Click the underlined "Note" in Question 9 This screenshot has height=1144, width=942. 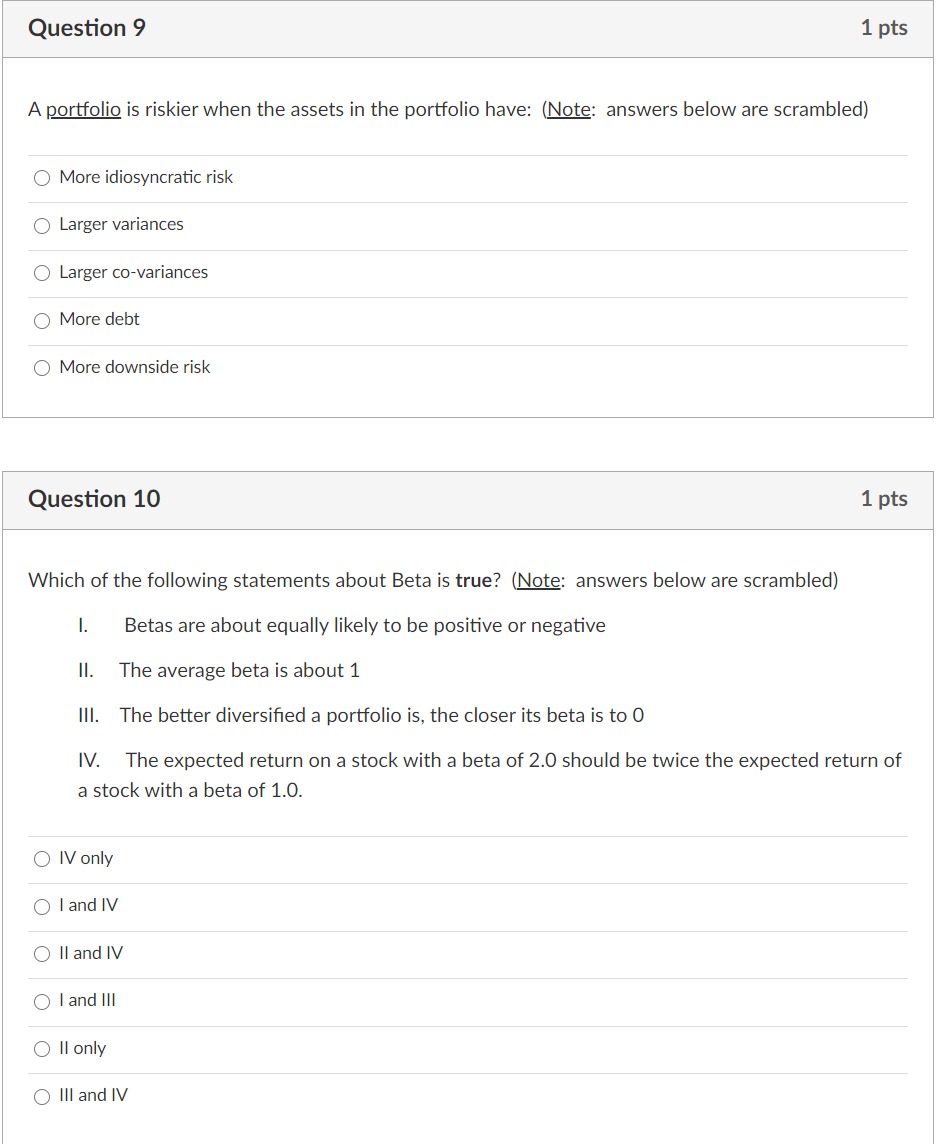pyautogui.click(x=568, y=109)
